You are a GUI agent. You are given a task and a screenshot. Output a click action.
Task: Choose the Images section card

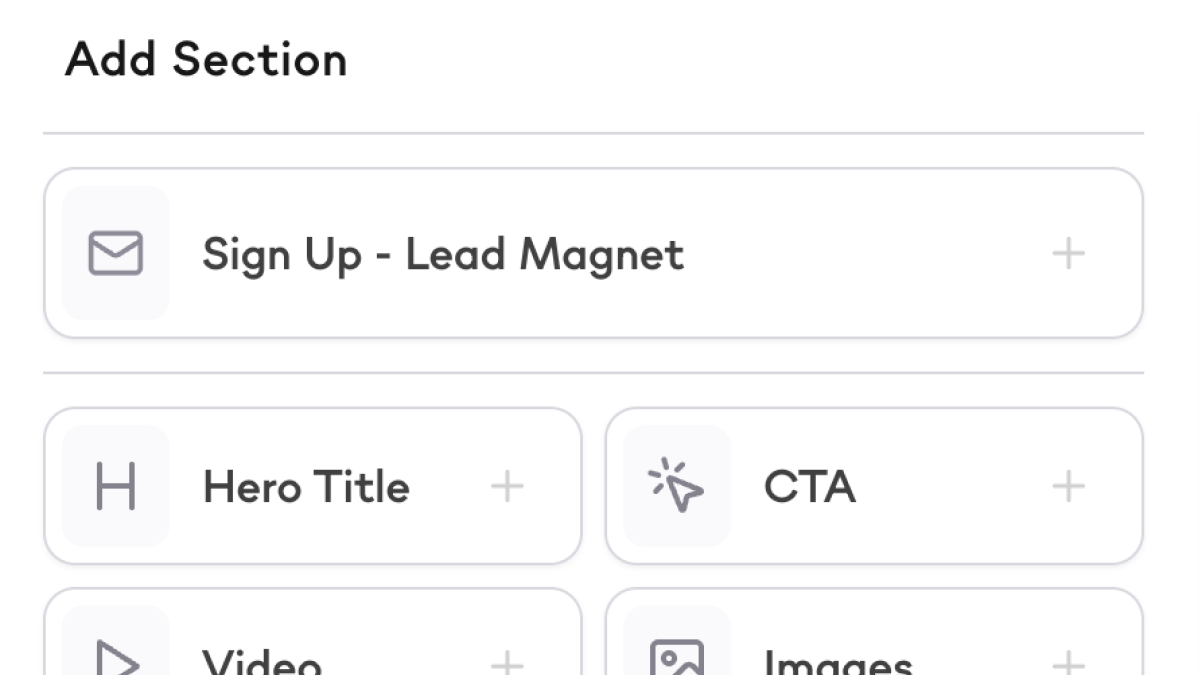pos(1068,660)
